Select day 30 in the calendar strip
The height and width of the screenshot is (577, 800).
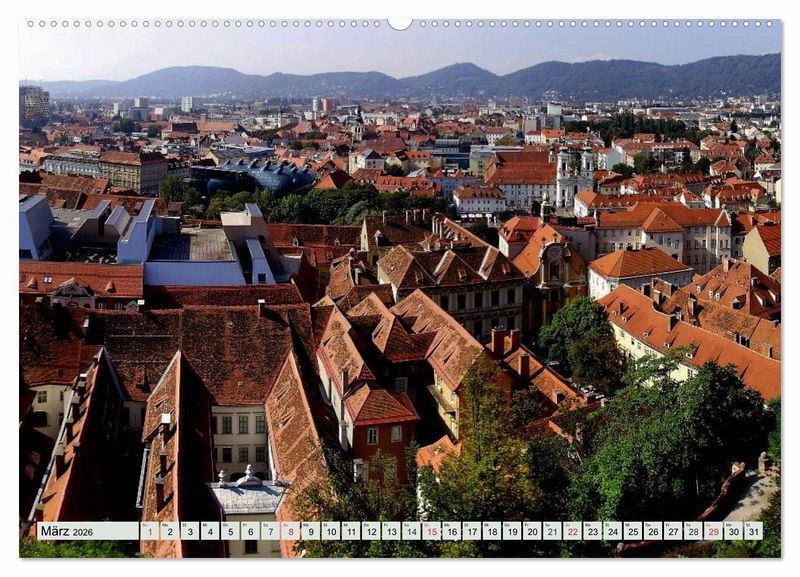click(734, 531)
